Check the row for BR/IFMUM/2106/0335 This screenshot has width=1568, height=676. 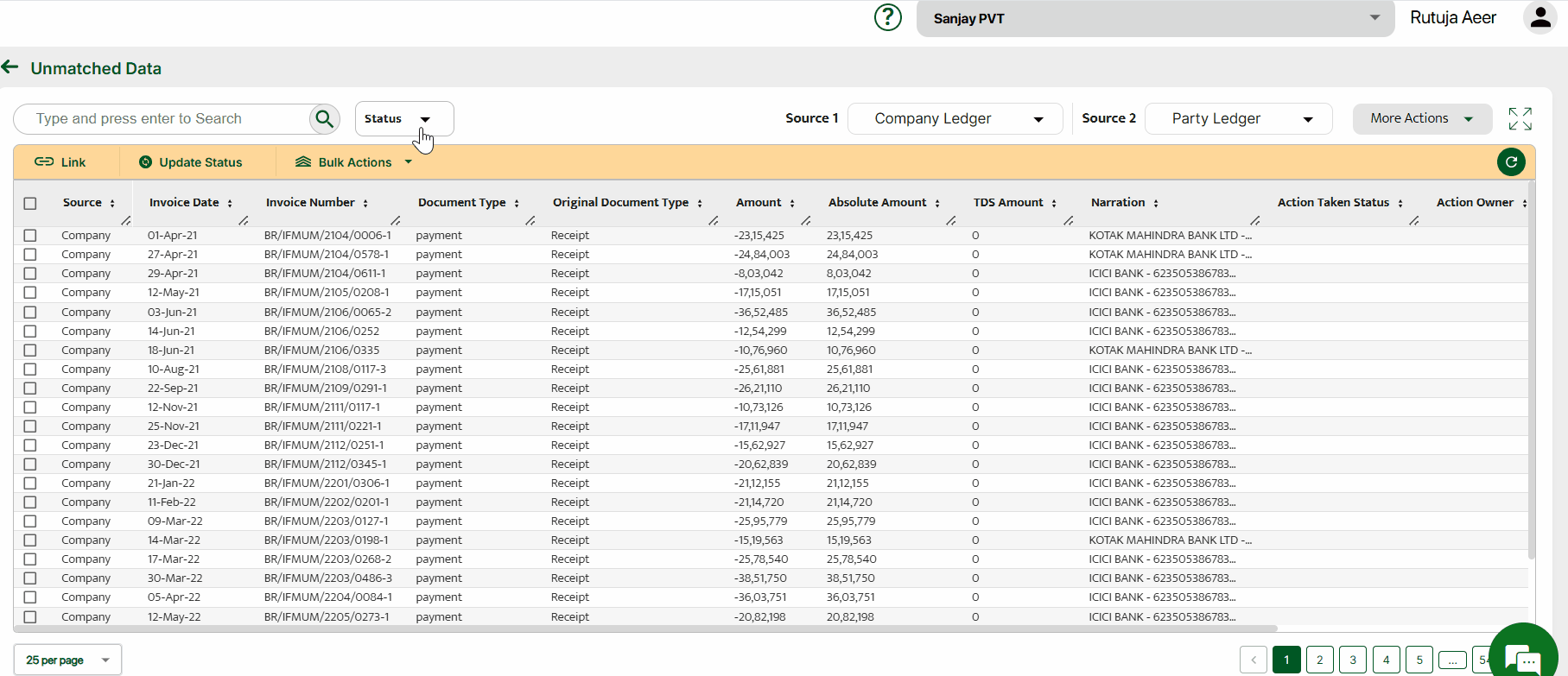[x=30, y=351]
